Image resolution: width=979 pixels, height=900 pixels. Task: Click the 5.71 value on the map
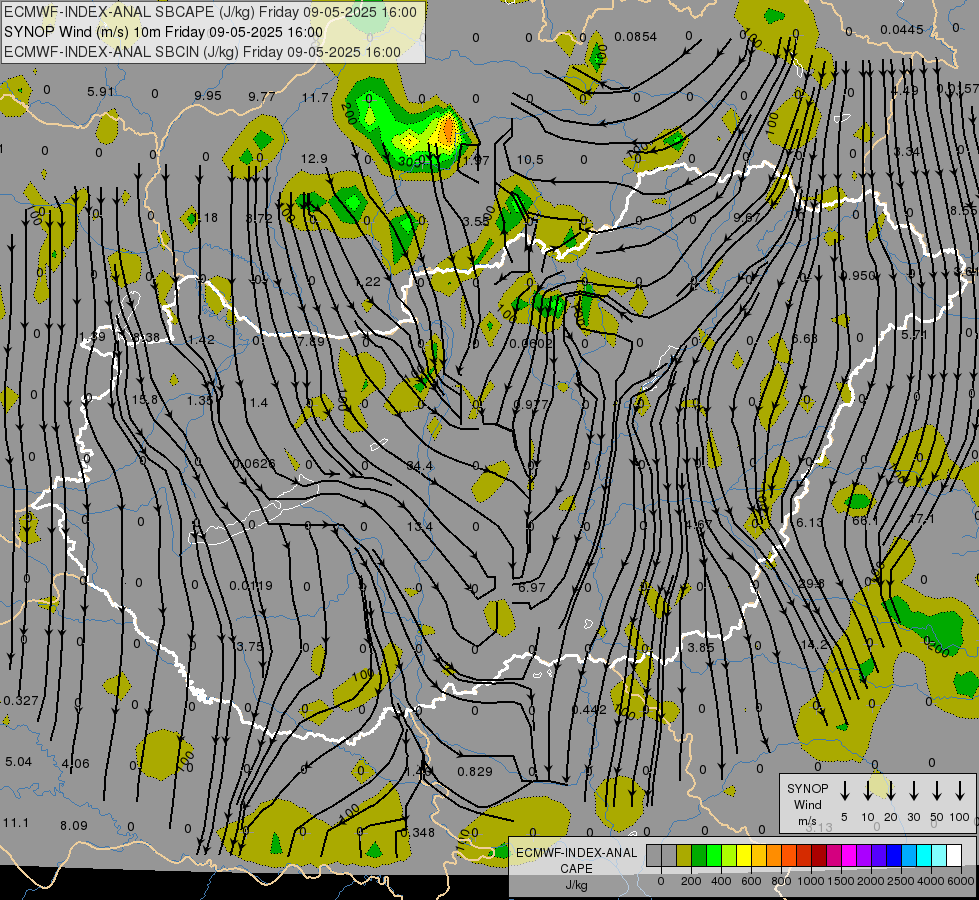[914, 335]
